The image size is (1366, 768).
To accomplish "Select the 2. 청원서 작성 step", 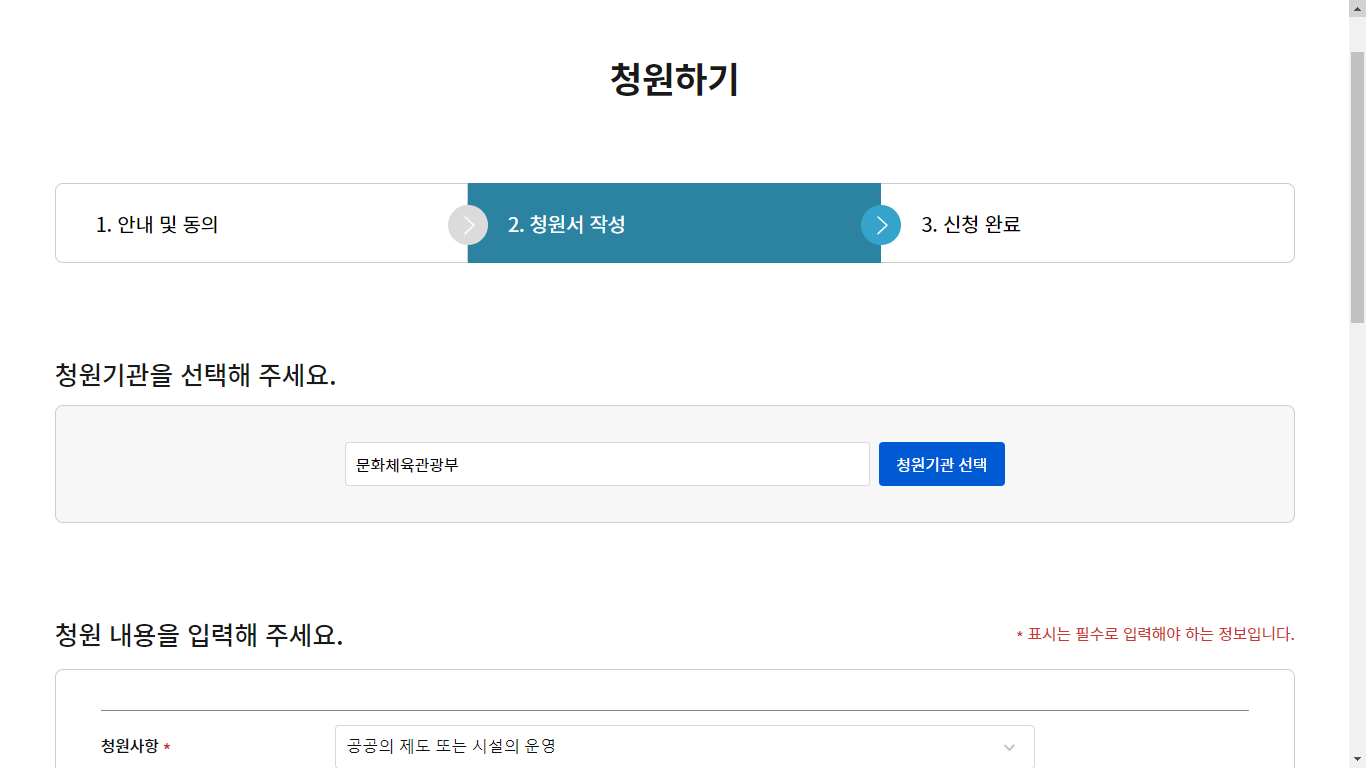I will tap(566, 225).
